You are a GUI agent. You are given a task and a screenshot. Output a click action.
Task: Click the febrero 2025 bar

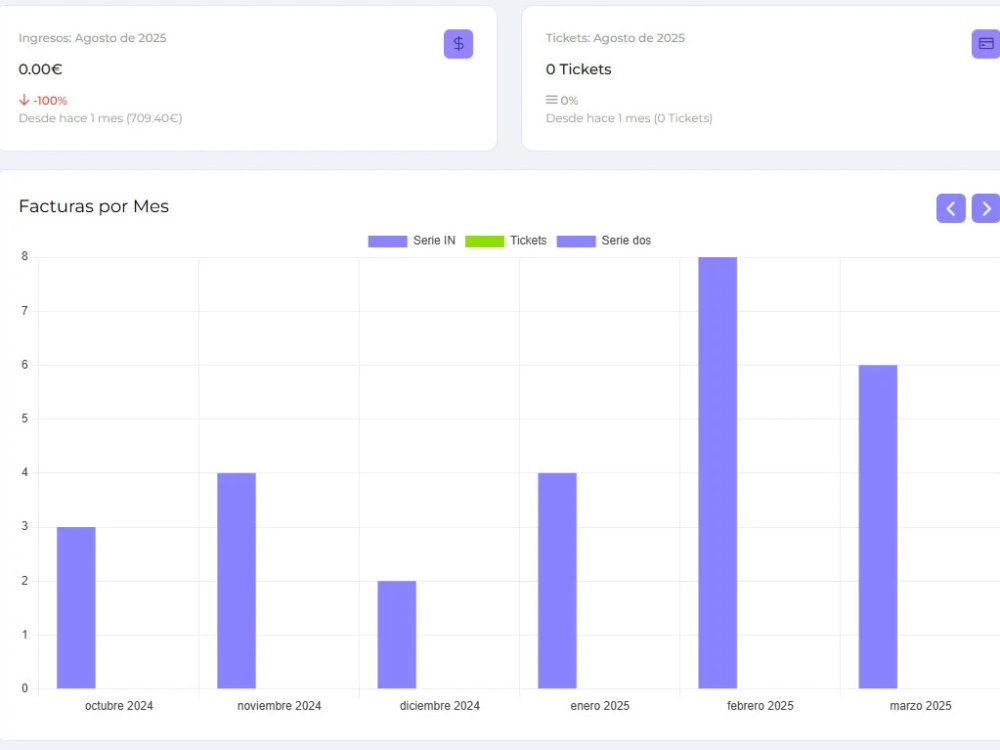pos(717,473)
